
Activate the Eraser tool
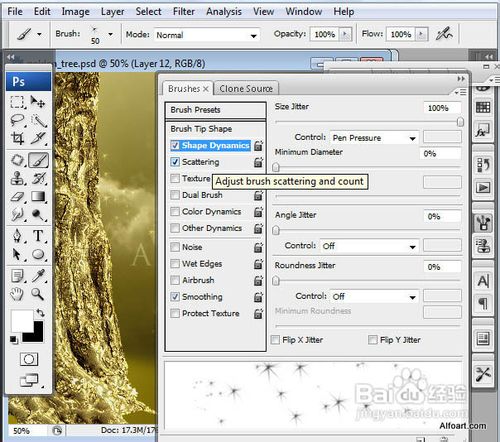(17, 197)
